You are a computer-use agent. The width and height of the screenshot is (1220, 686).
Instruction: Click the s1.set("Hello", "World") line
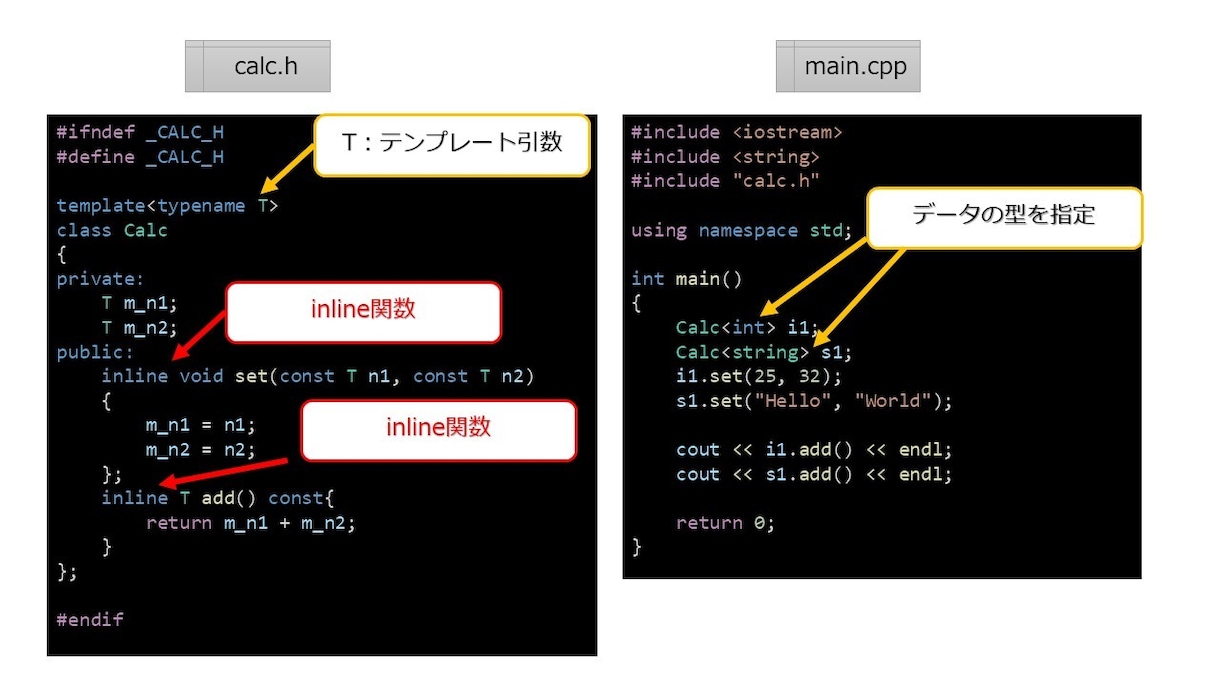click(x=814, y=401)
